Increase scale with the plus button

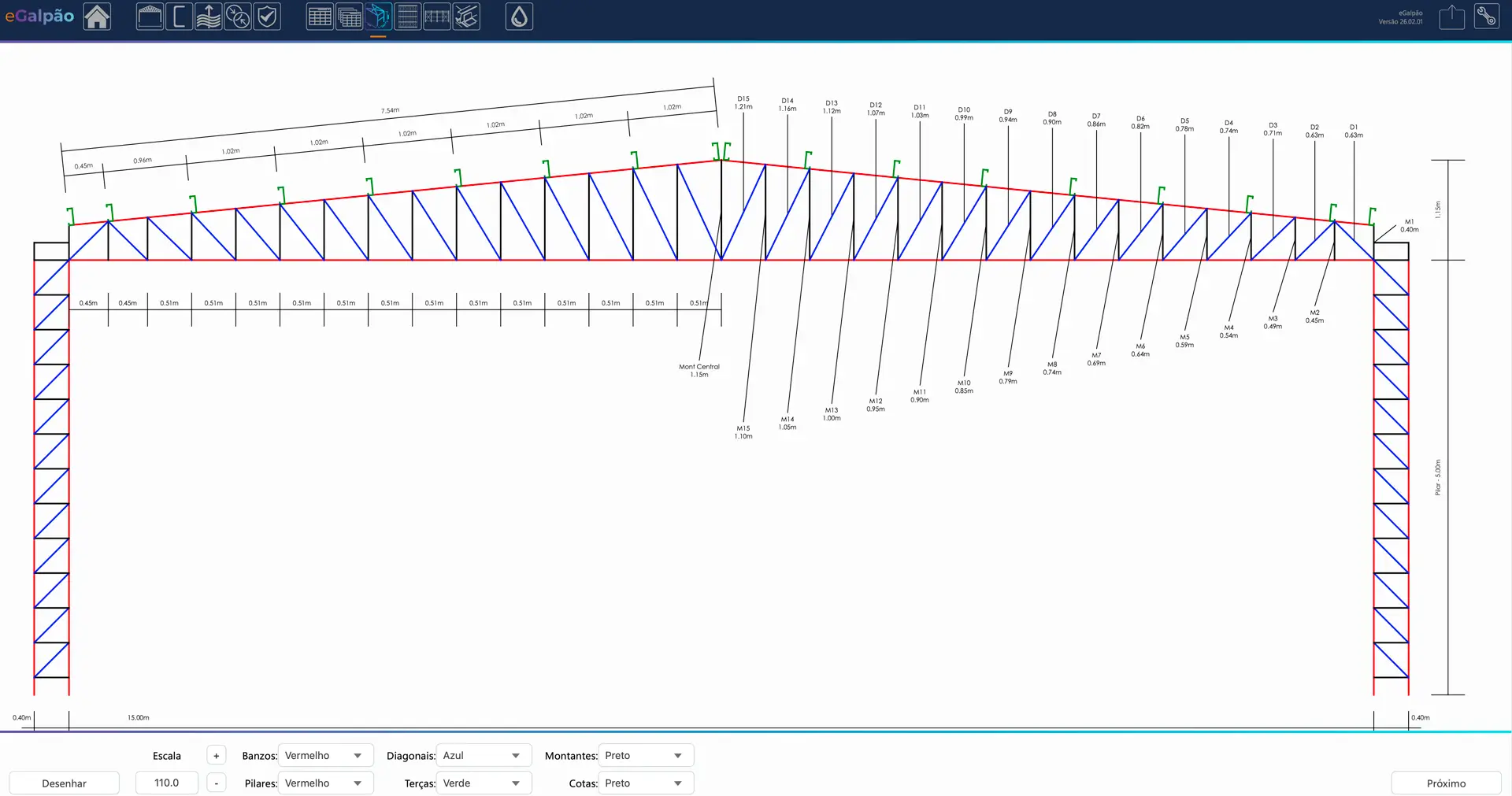pyautogui.click(x=217, y=756)
